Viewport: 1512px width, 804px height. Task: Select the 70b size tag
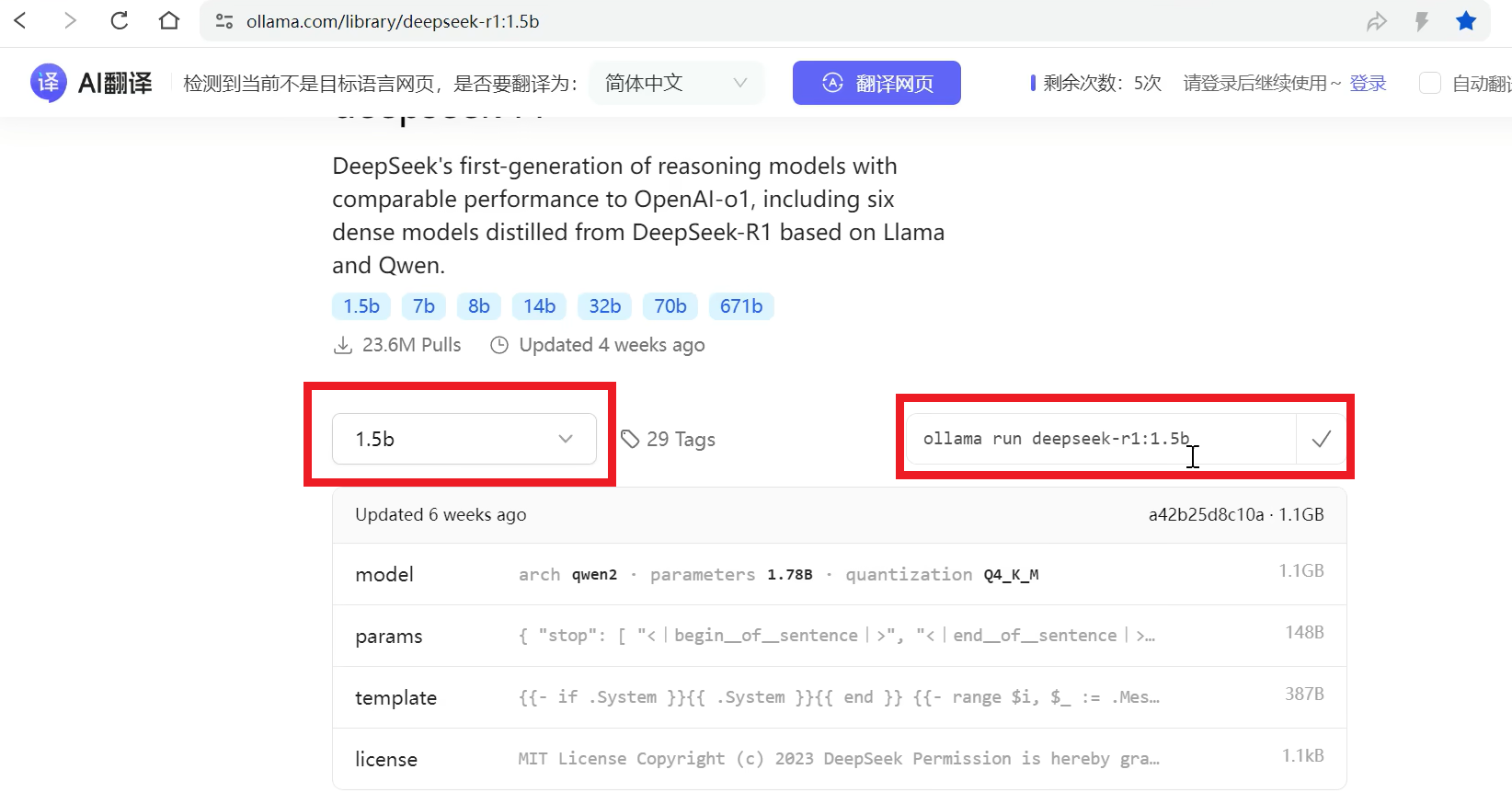tap(670, 306)
